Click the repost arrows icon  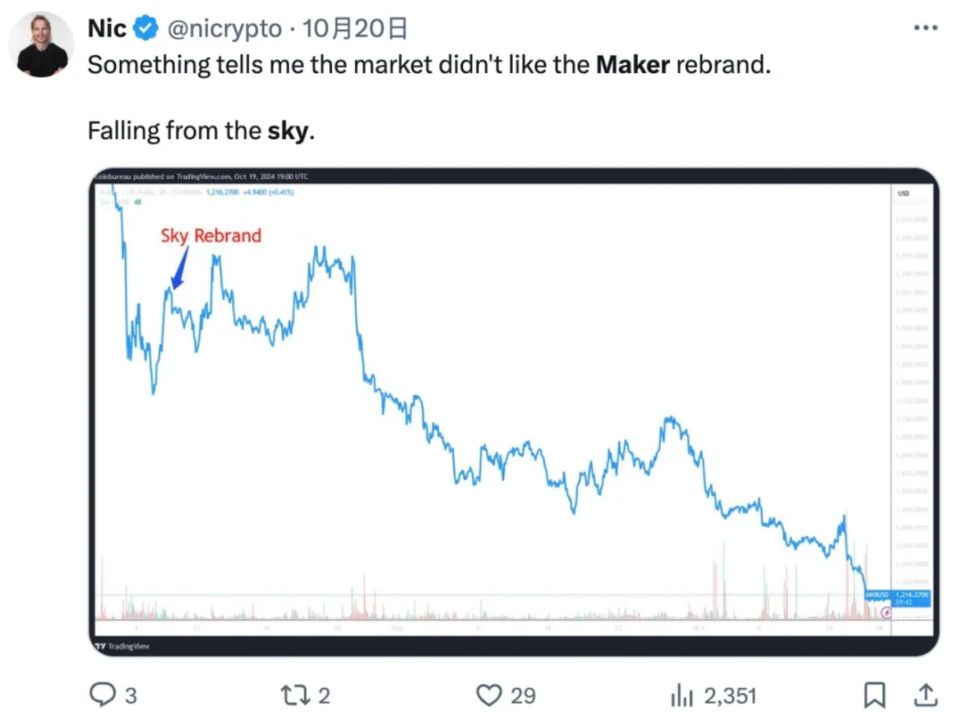(x=292, y=694)
